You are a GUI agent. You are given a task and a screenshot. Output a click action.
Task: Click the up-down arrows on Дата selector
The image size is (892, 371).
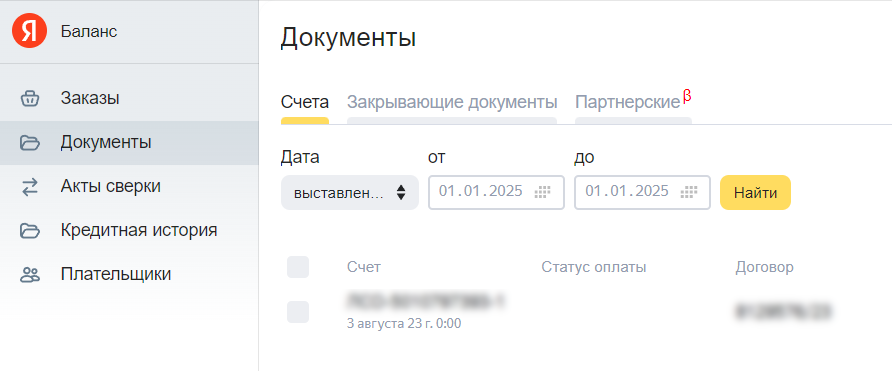(401, 192)
